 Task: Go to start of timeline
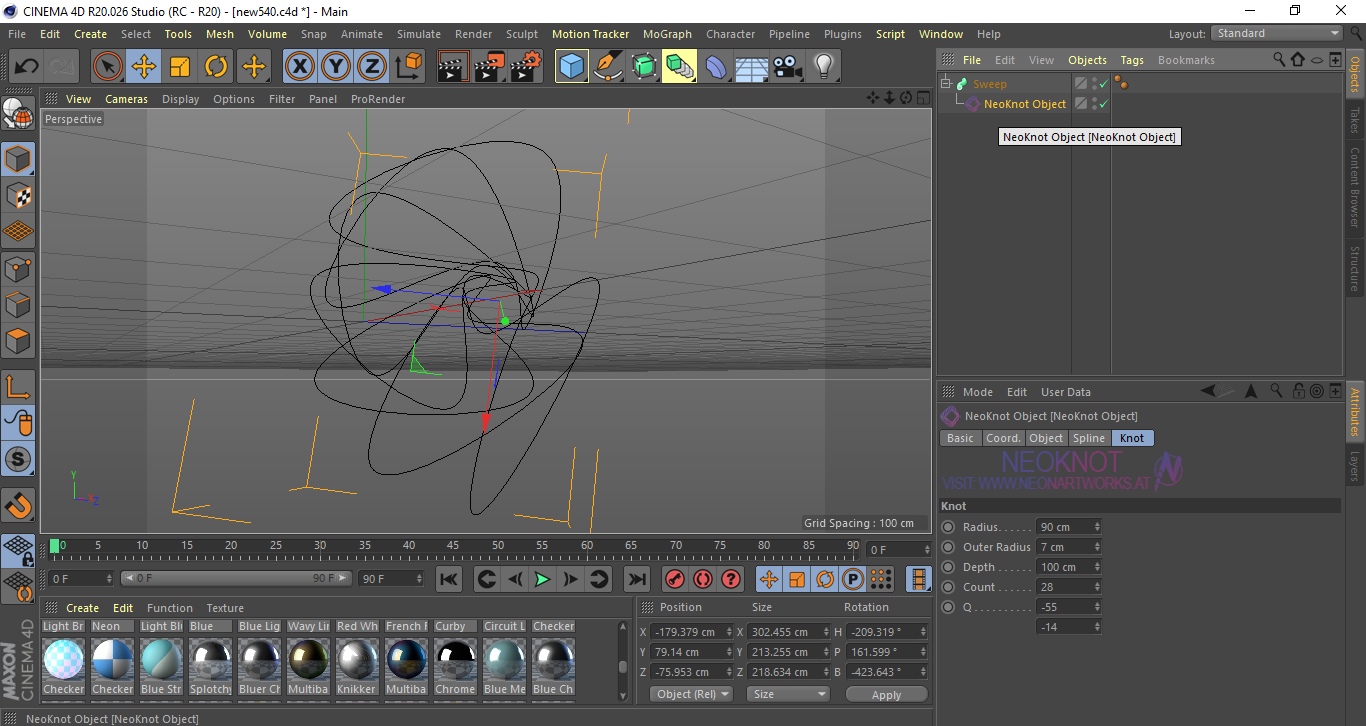[x=449, y=579]
